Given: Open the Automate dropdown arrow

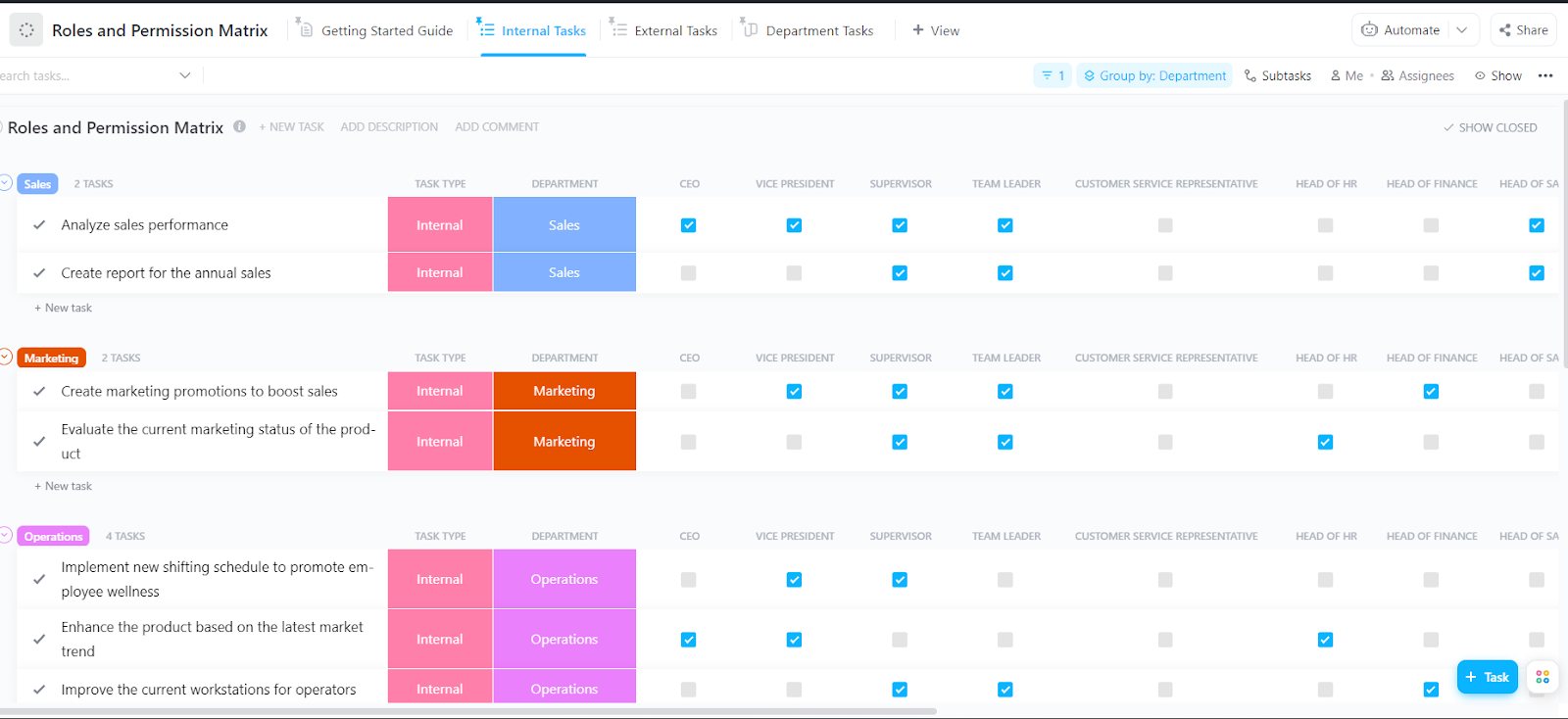Looking at the screenshot, I should click(1461, 30).
